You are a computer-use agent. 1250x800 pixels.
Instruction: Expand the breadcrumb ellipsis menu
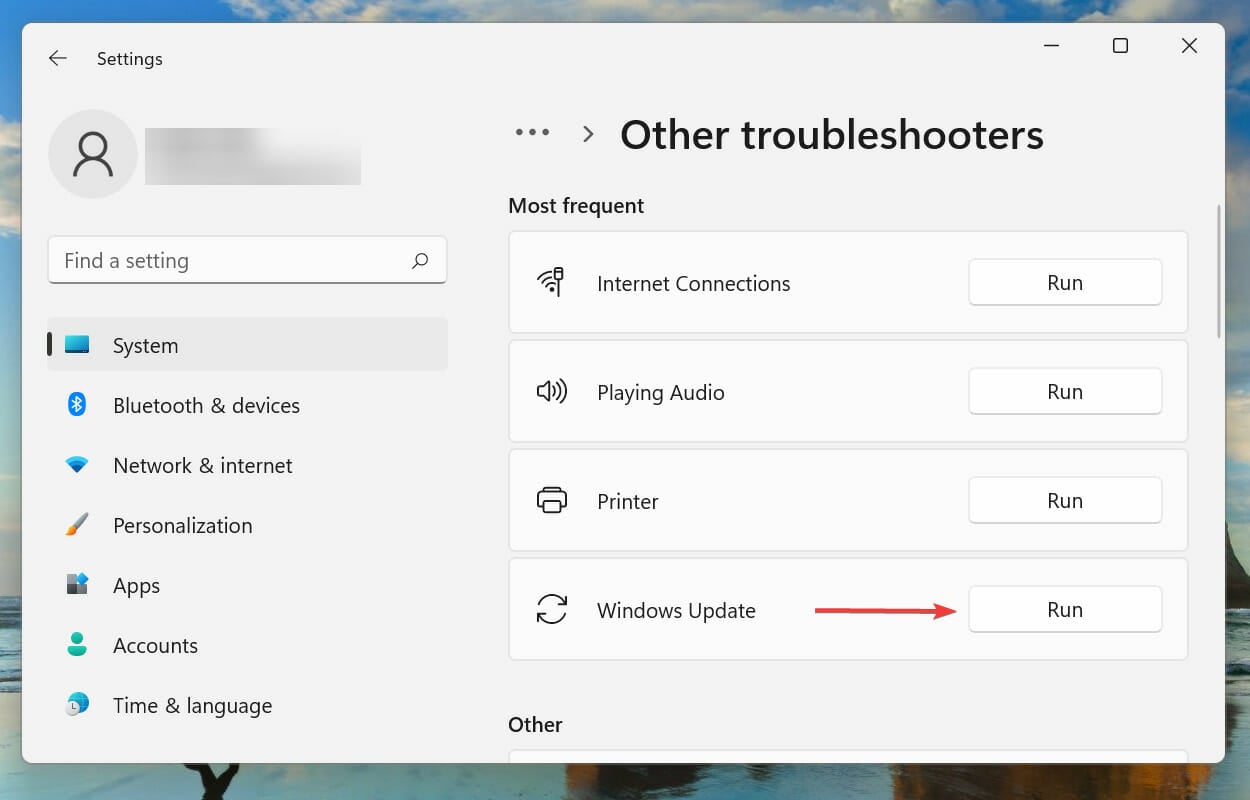532,133
